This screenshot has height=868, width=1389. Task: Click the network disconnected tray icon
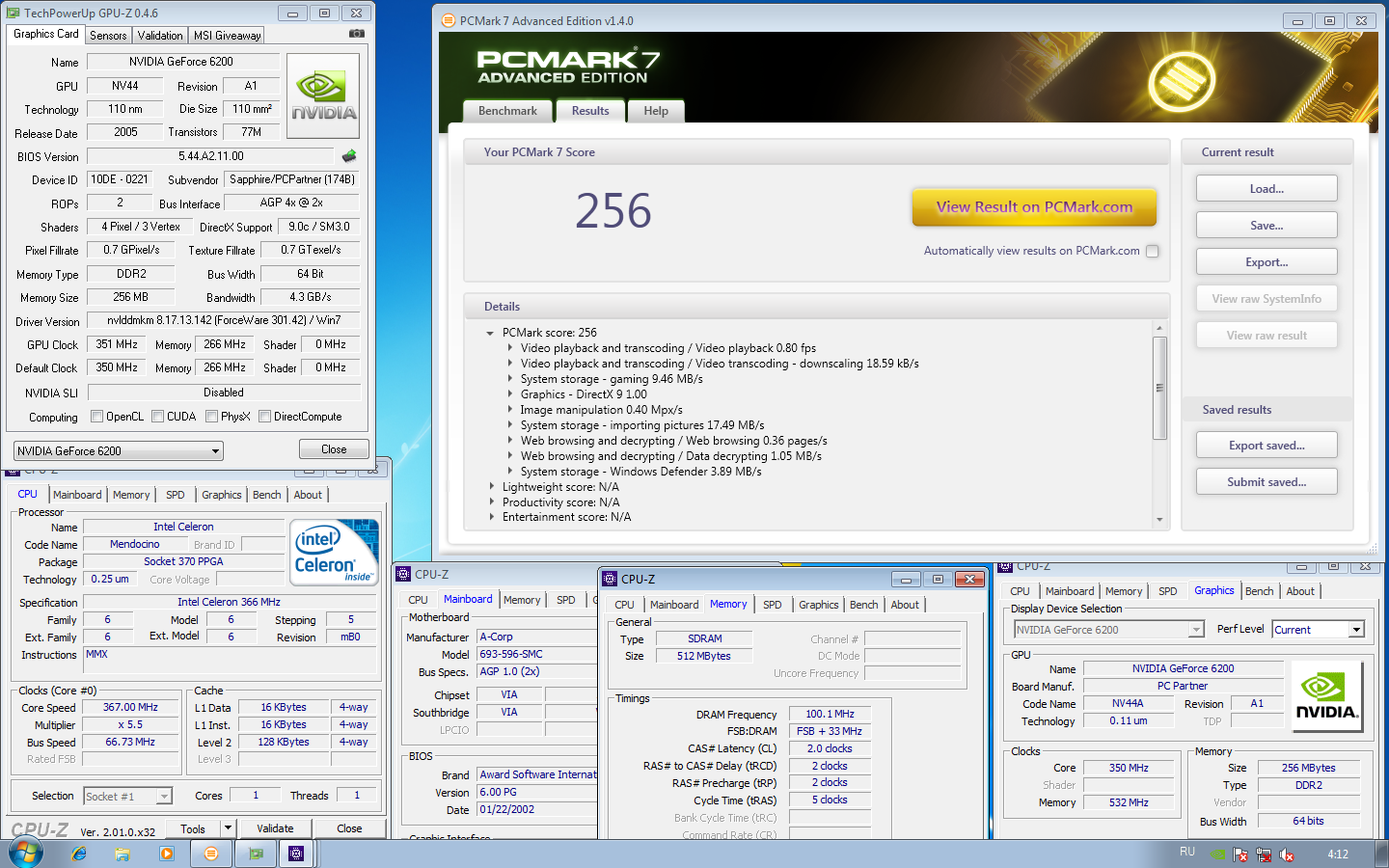[1264, 854]
